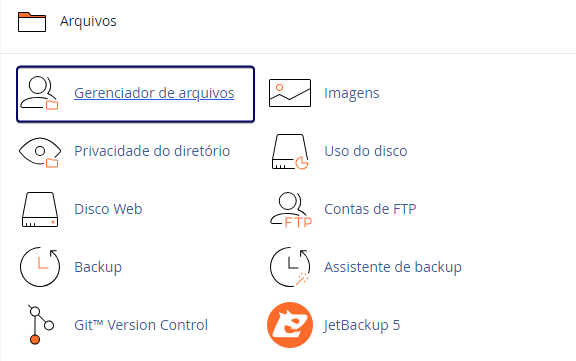Open Assistente de backup wand icon
This screenshot has width=576, height=361.
pos(290,267)
